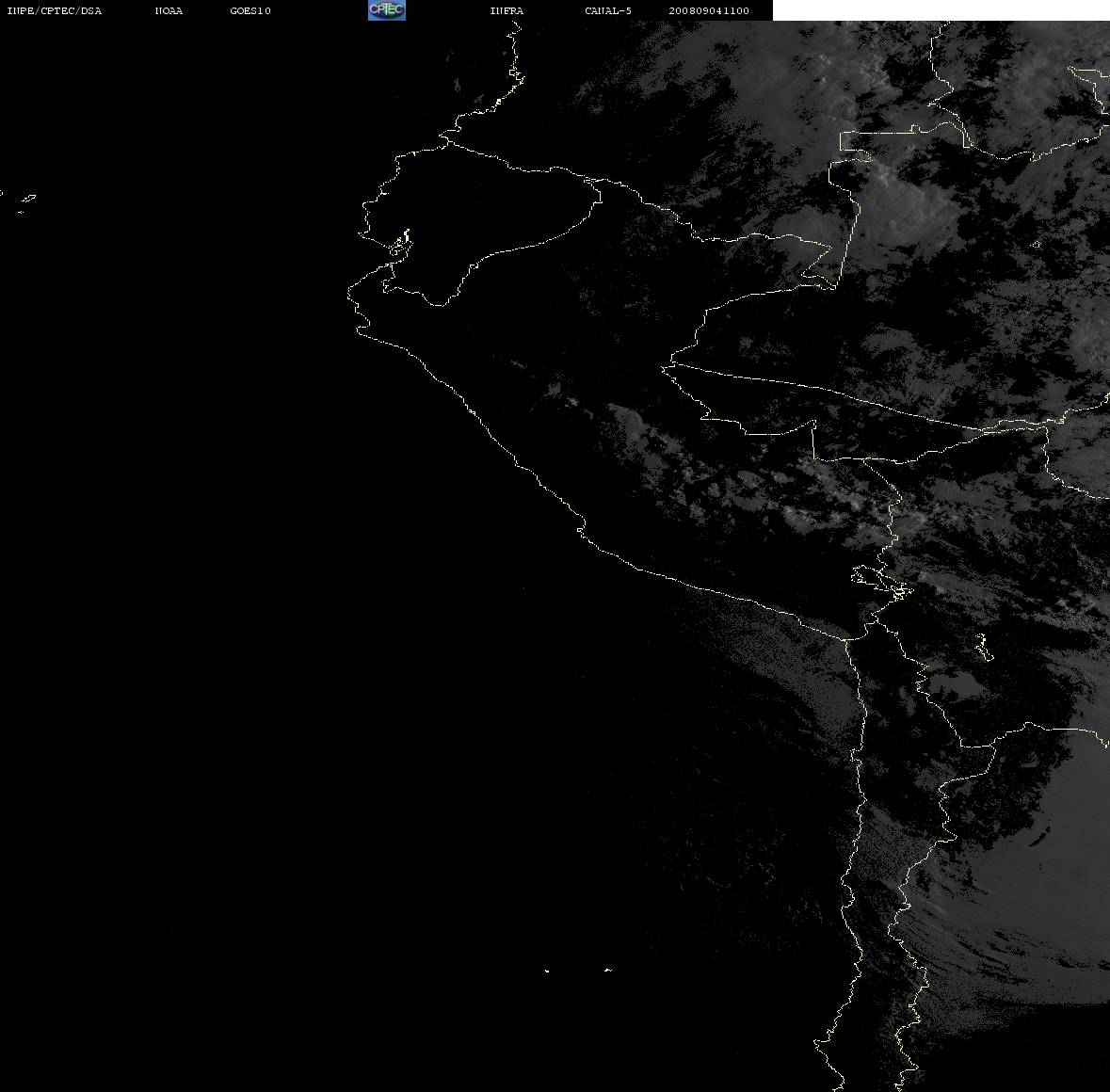Click the 200809041100 timestamp text

coord(709,10)
